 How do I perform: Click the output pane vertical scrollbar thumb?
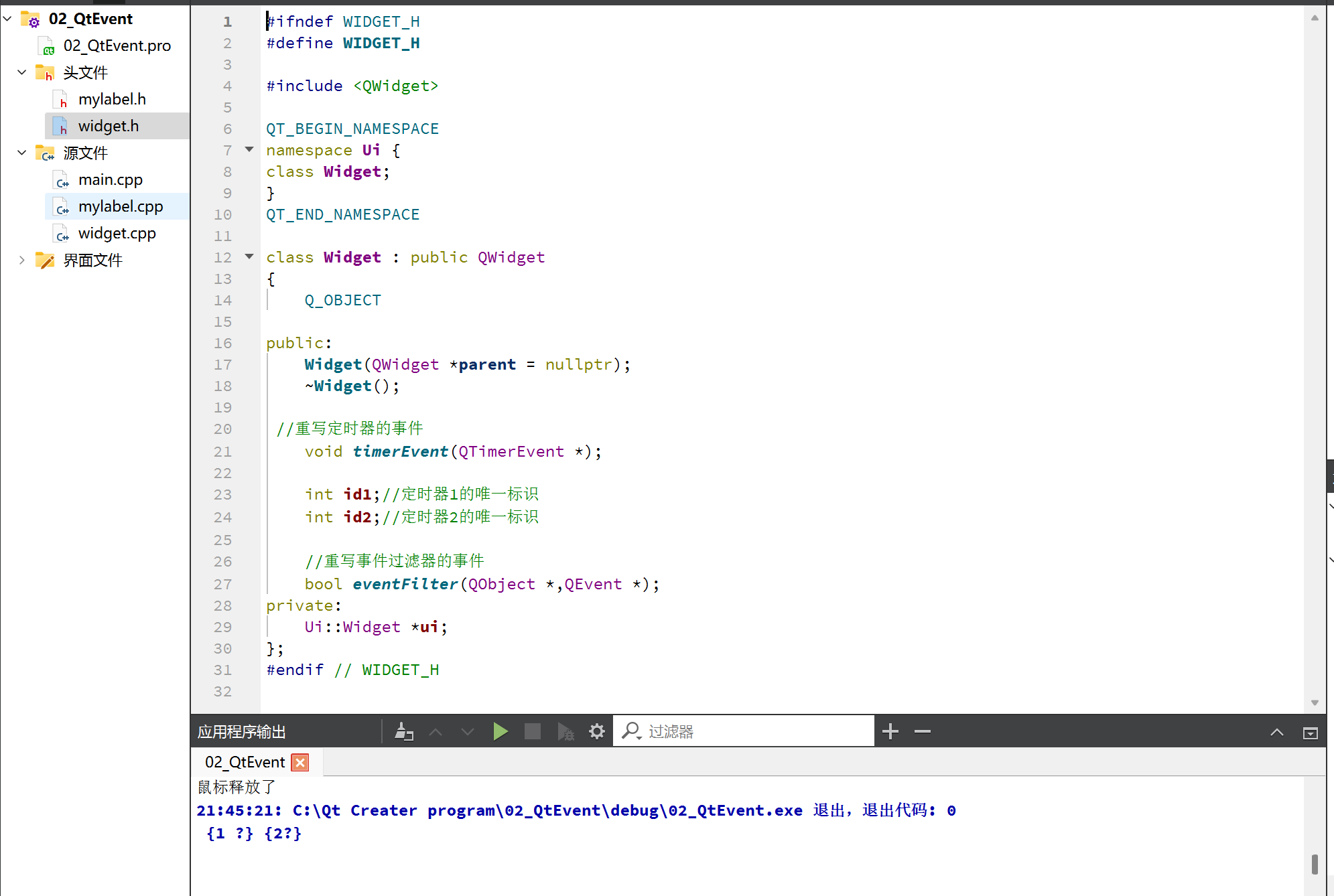[1315, 864]
